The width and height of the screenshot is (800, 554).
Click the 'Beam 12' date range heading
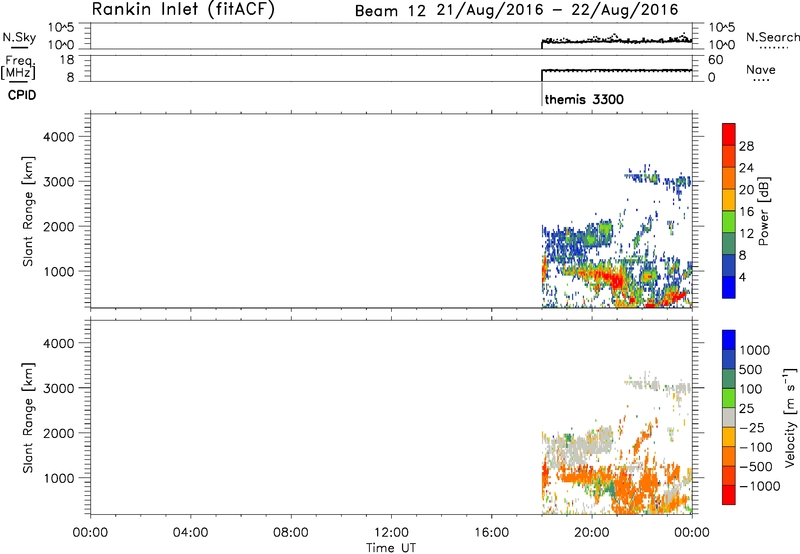point(516,10)
